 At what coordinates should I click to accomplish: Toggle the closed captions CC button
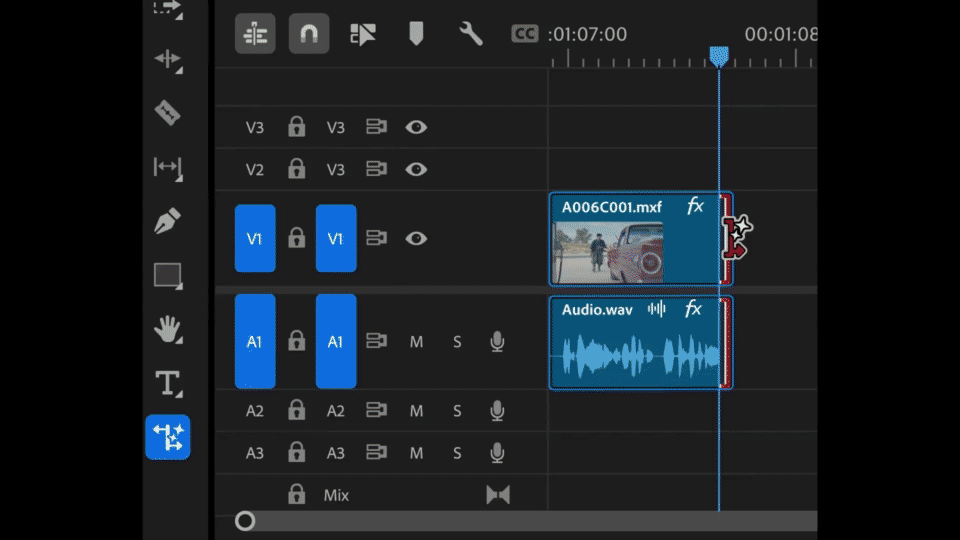pyautogui.click(x=524, y=34)
